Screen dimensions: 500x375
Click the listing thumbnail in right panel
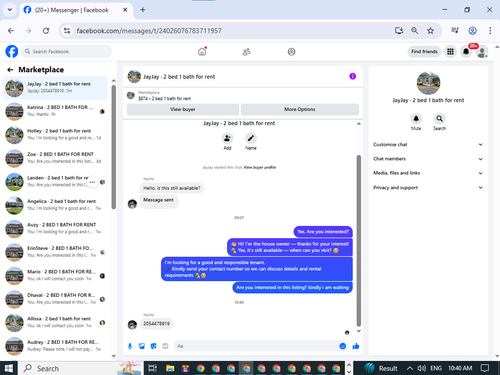click(x=428, y=83)
